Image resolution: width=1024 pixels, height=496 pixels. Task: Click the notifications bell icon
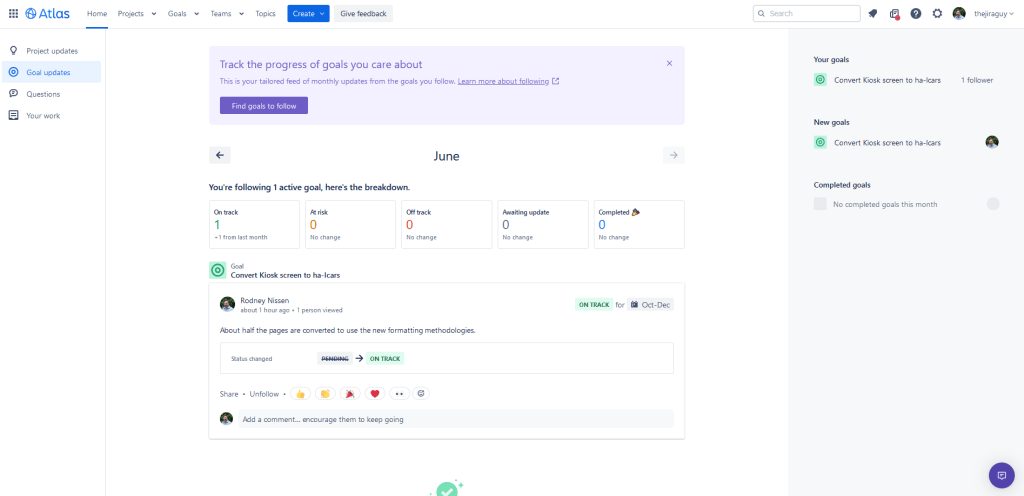pyautogui.click(x=873, y=14)
